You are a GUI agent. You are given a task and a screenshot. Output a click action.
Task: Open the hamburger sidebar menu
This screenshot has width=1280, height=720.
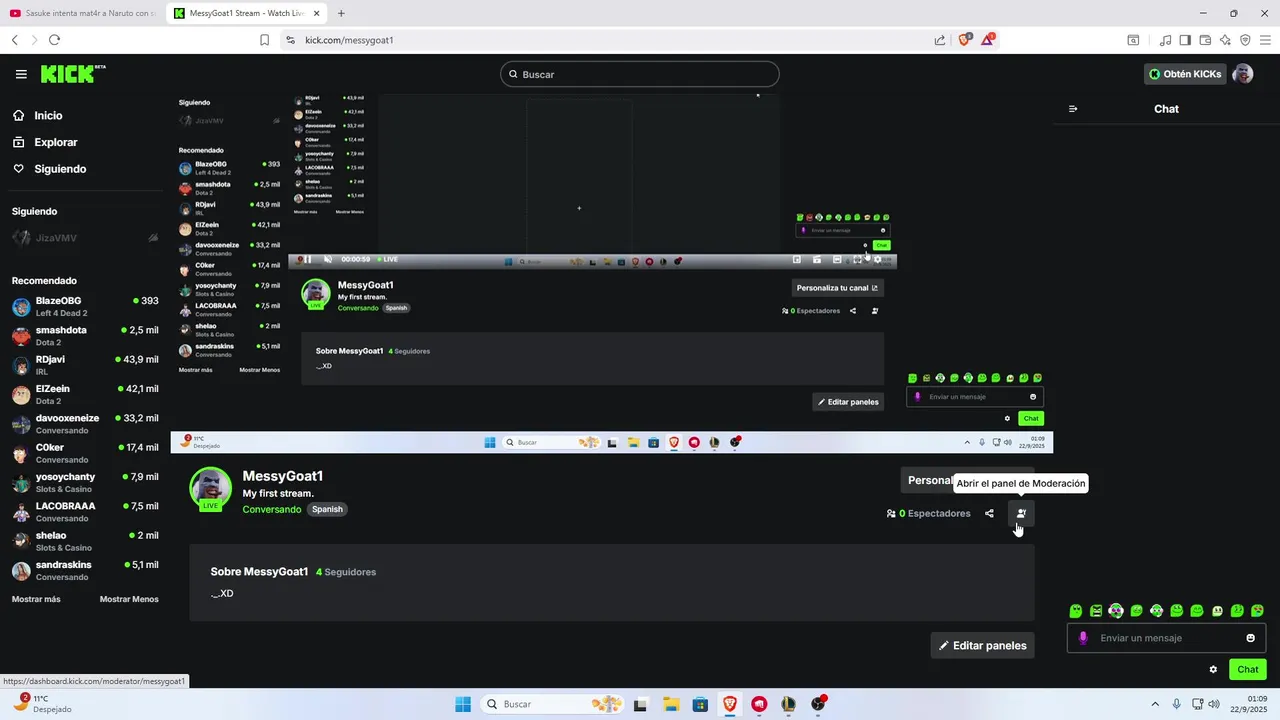21,74
